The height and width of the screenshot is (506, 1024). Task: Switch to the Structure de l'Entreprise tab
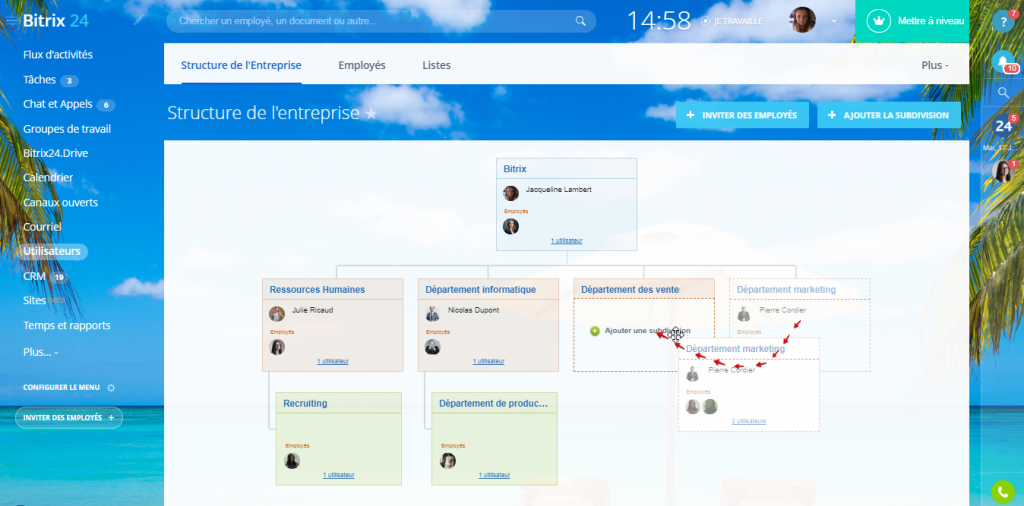(x=241, y=65)
